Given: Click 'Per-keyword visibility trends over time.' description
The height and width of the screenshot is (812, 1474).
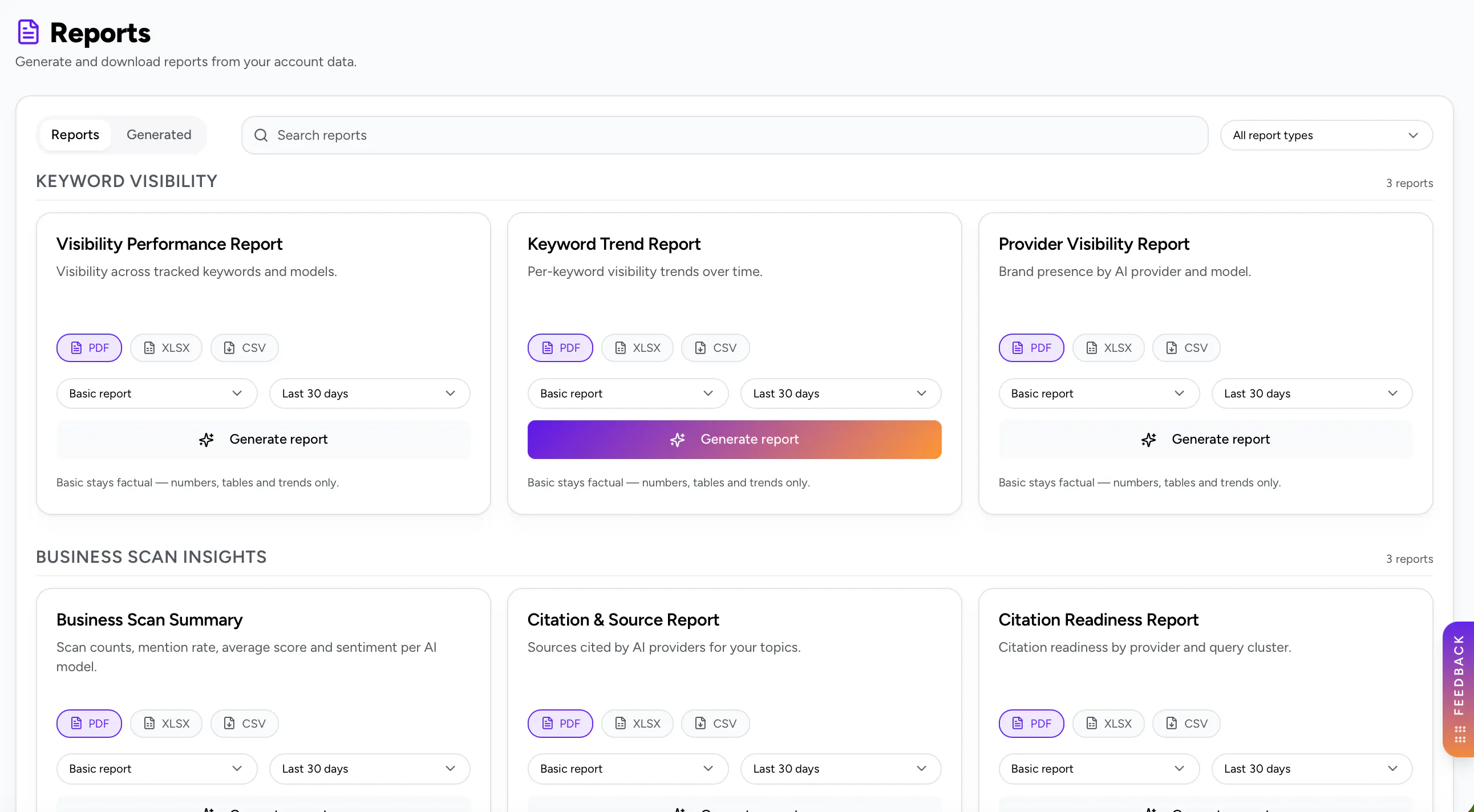Looking at the screenshot, I should tap(645, 271).
